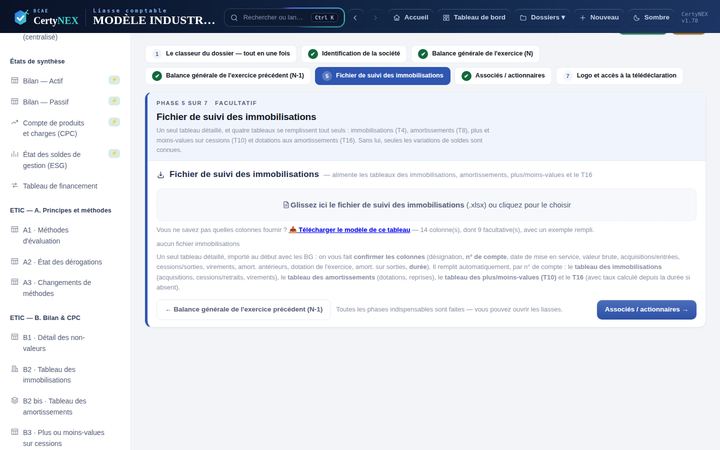720x450 pixels.
Task: Select Balance générale de l'exercice (N) tab
Action: click(475, 54)
